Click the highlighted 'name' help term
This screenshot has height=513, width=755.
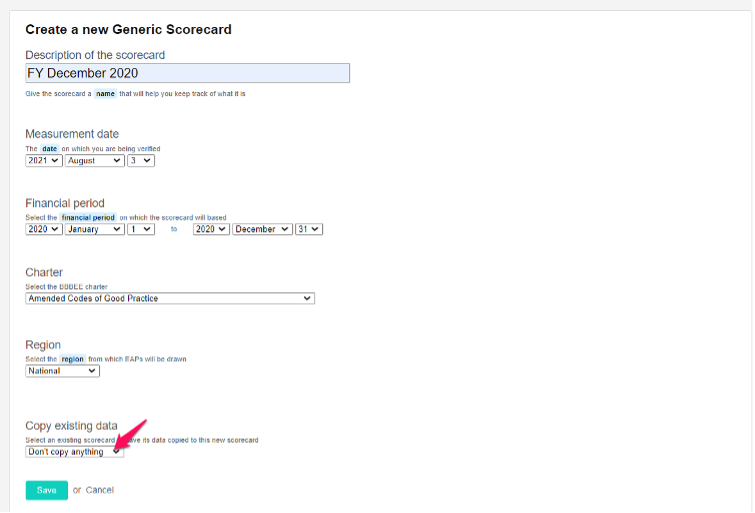click(105, 94)
